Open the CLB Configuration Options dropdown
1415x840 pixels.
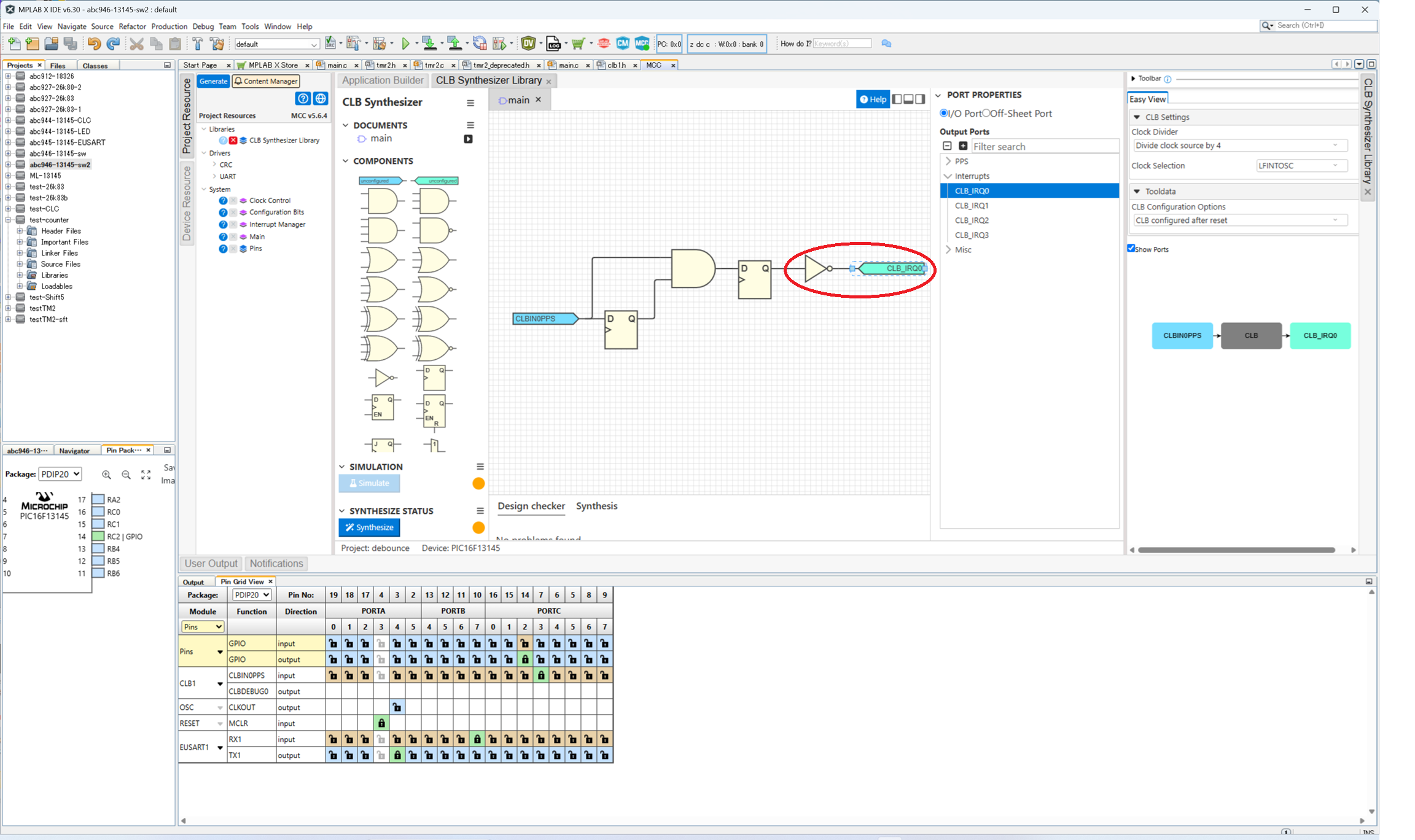pos(1239,220)
